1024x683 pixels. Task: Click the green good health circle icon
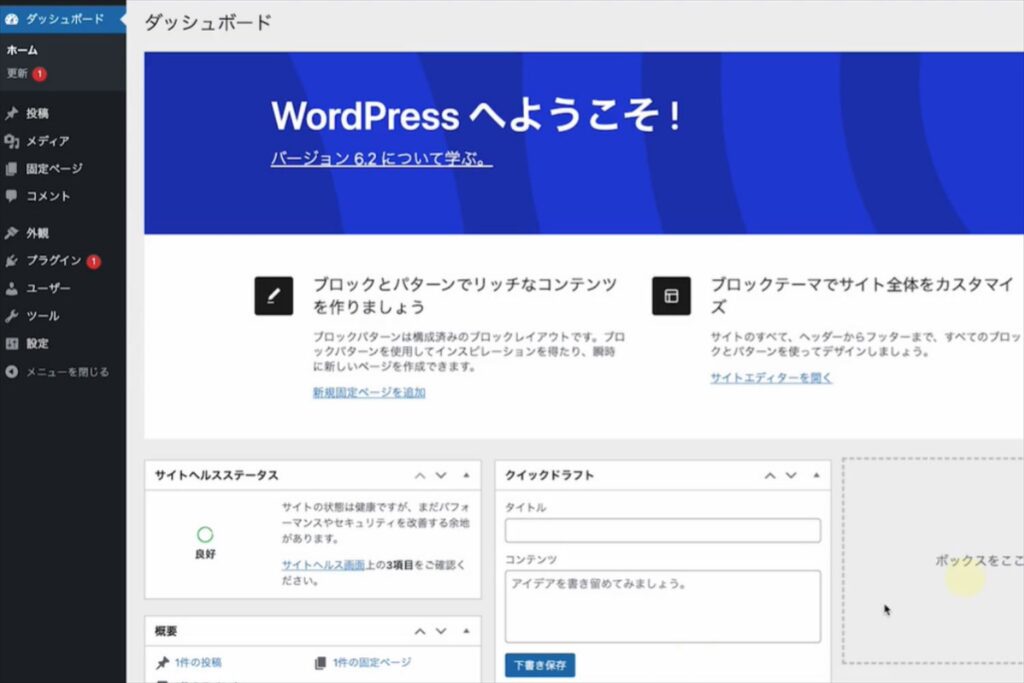pyautogui.click(x=205, y=535)
